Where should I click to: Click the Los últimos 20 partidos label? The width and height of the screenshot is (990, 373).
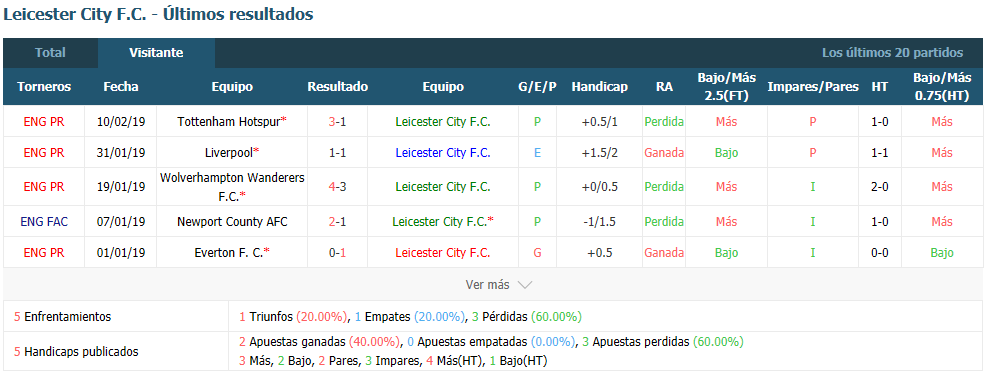[892, 53]
